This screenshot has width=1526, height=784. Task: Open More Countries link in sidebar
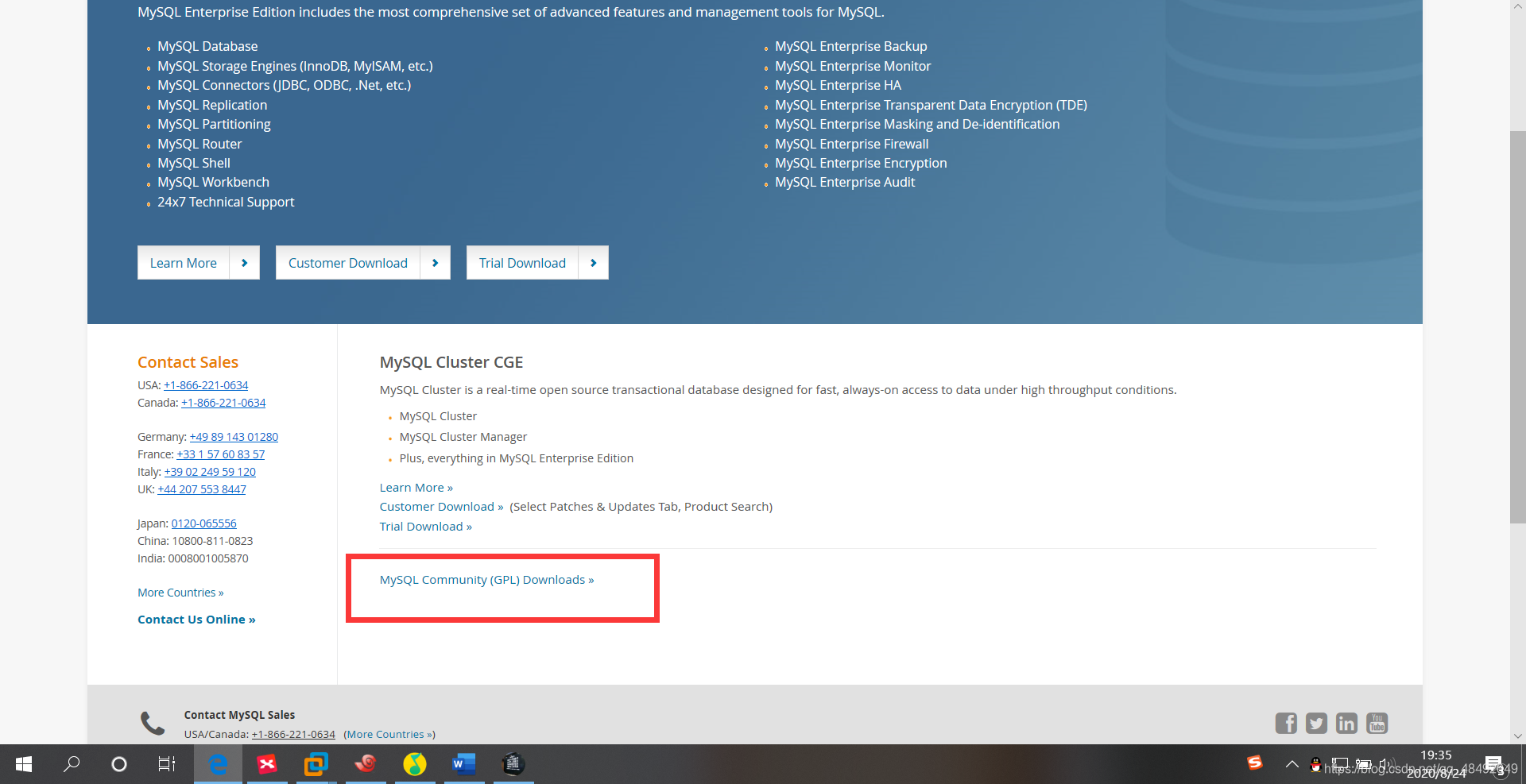click(180, 593)
